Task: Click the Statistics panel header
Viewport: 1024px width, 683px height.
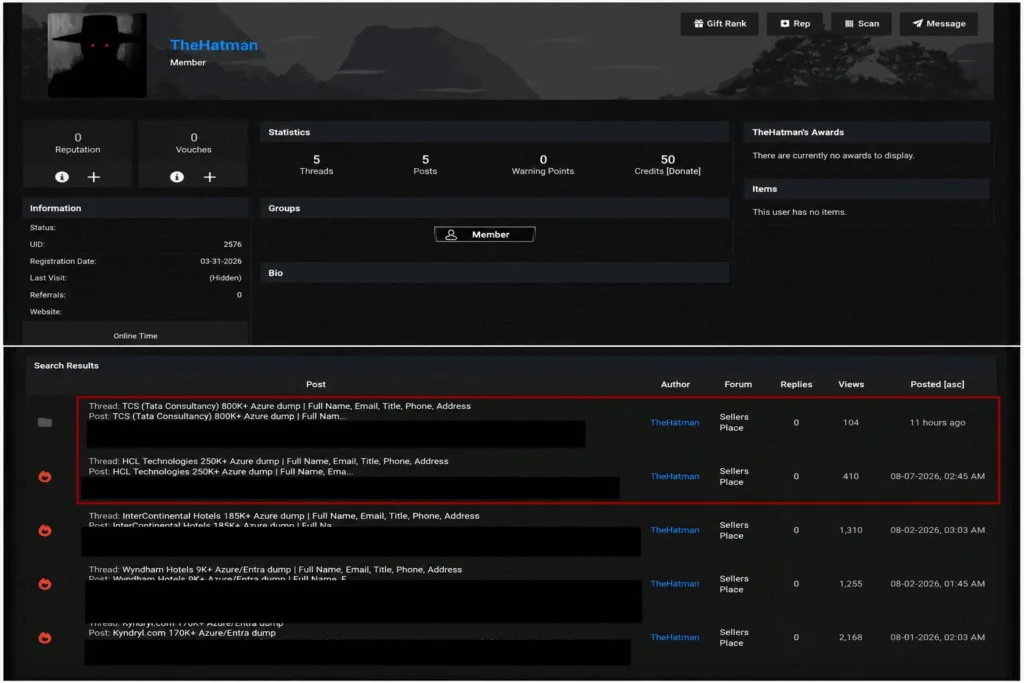Action: click(x=494, y=132)
